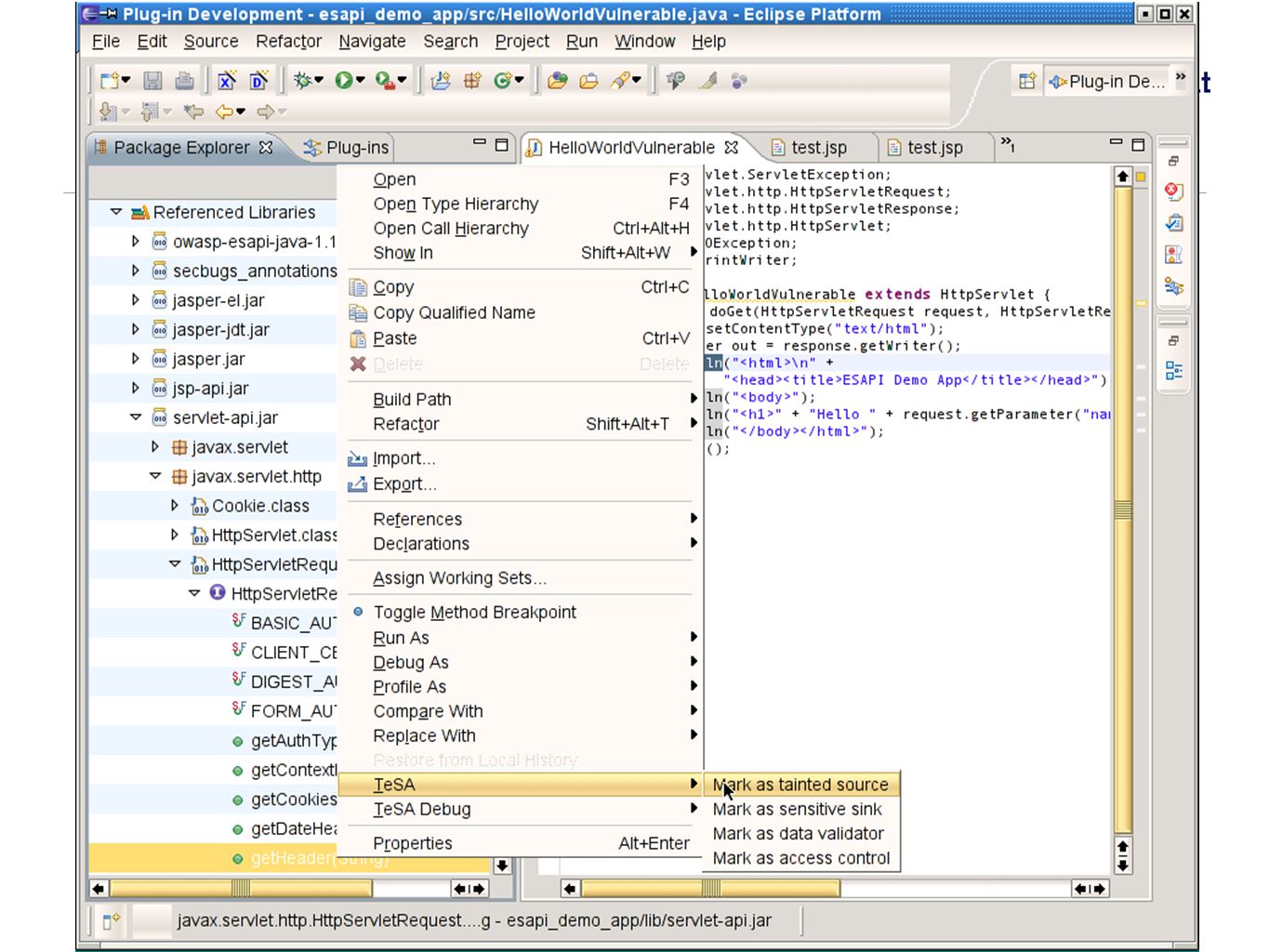
Task: Collapse the servlet-api.jar tree node
Action: coord(136,417)
